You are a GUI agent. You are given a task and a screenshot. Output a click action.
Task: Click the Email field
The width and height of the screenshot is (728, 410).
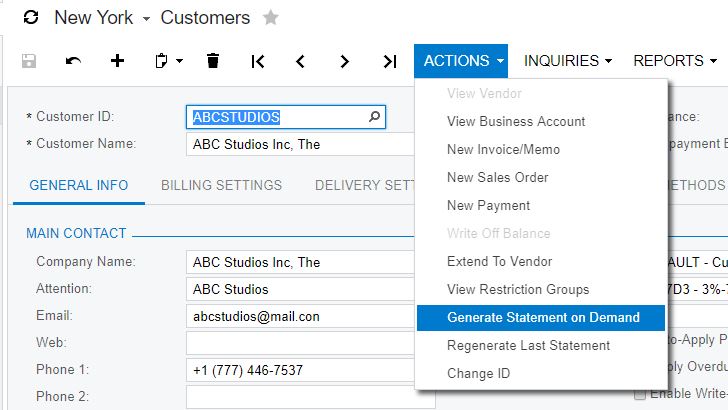300,316
